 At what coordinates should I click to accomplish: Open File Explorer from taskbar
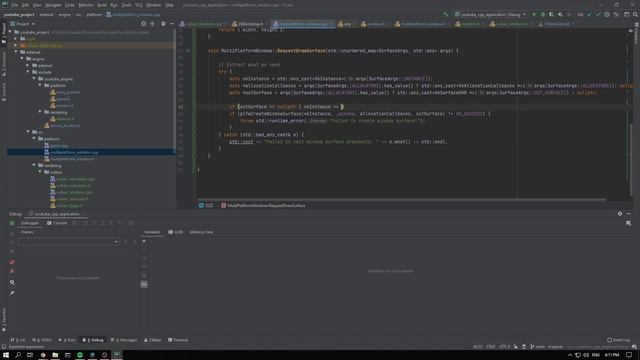(x=55, y=355)
